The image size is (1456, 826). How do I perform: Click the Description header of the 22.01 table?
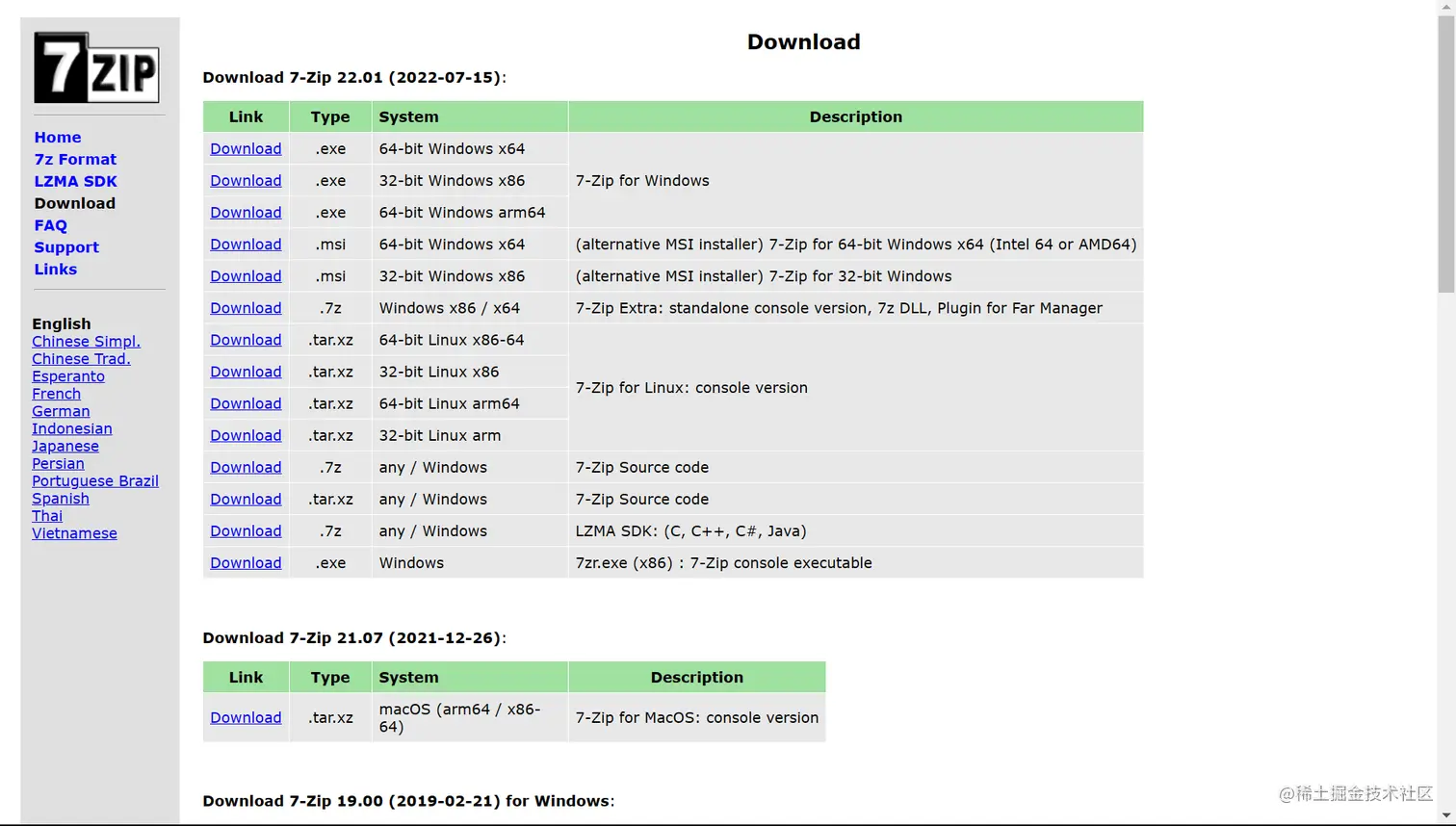[856, 116]
